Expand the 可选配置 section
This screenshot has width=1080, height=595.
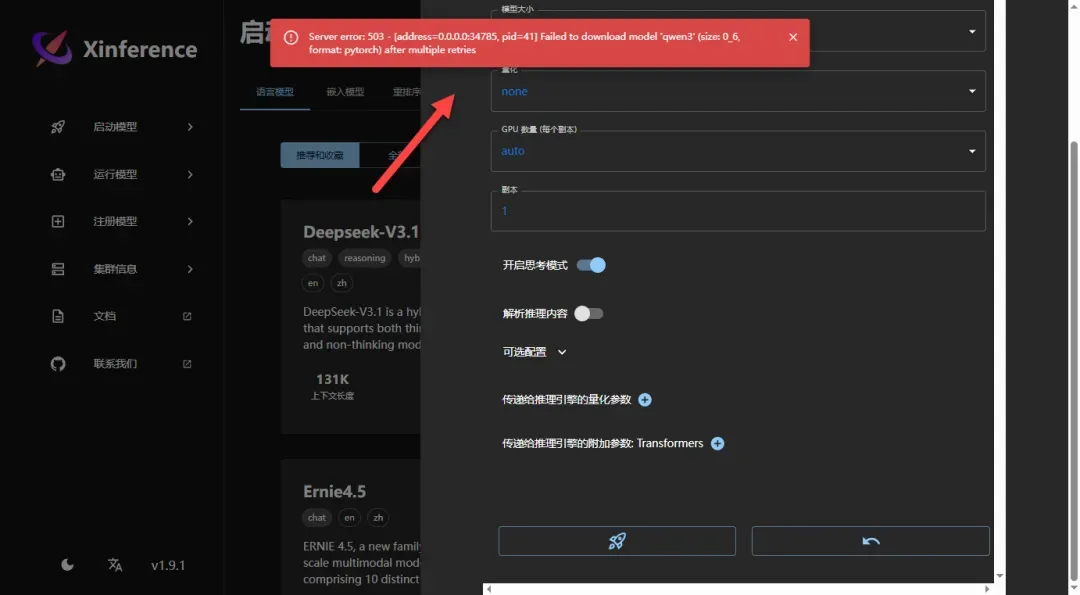pos(534,352)
